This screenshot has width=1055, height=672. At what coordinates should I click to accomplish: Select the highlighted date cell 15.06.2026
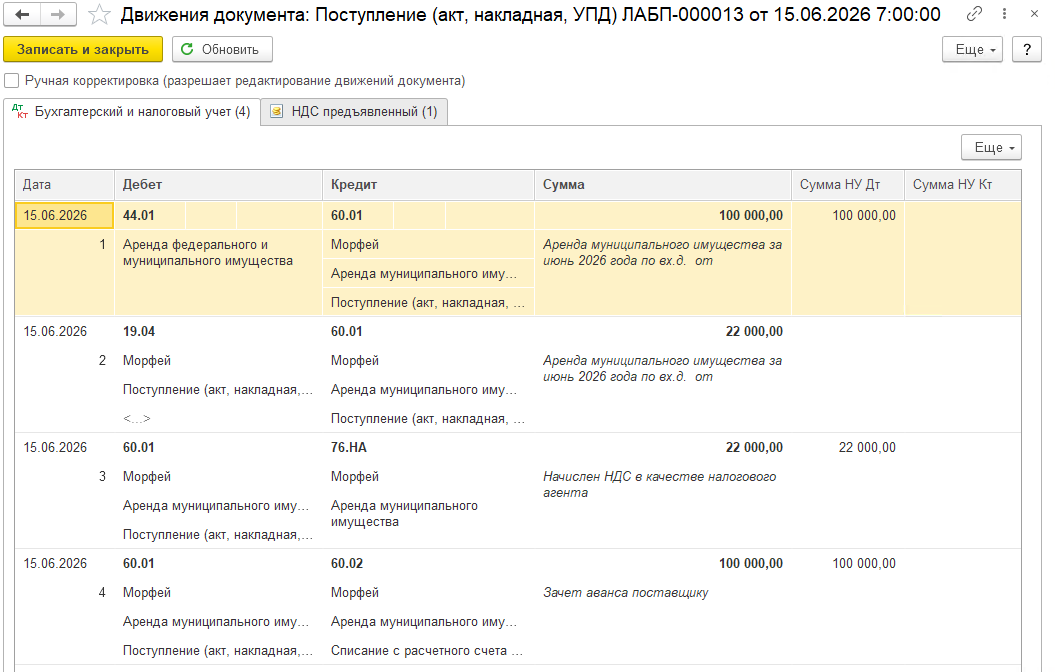(x=65, y=216)
